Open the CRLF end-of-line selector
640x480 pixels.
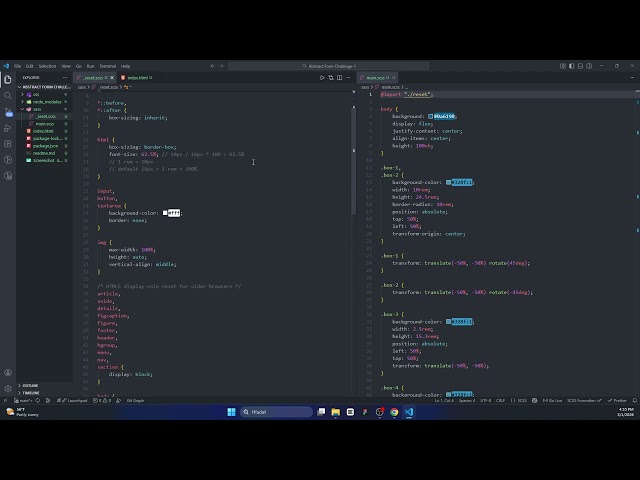coord(500,400)
